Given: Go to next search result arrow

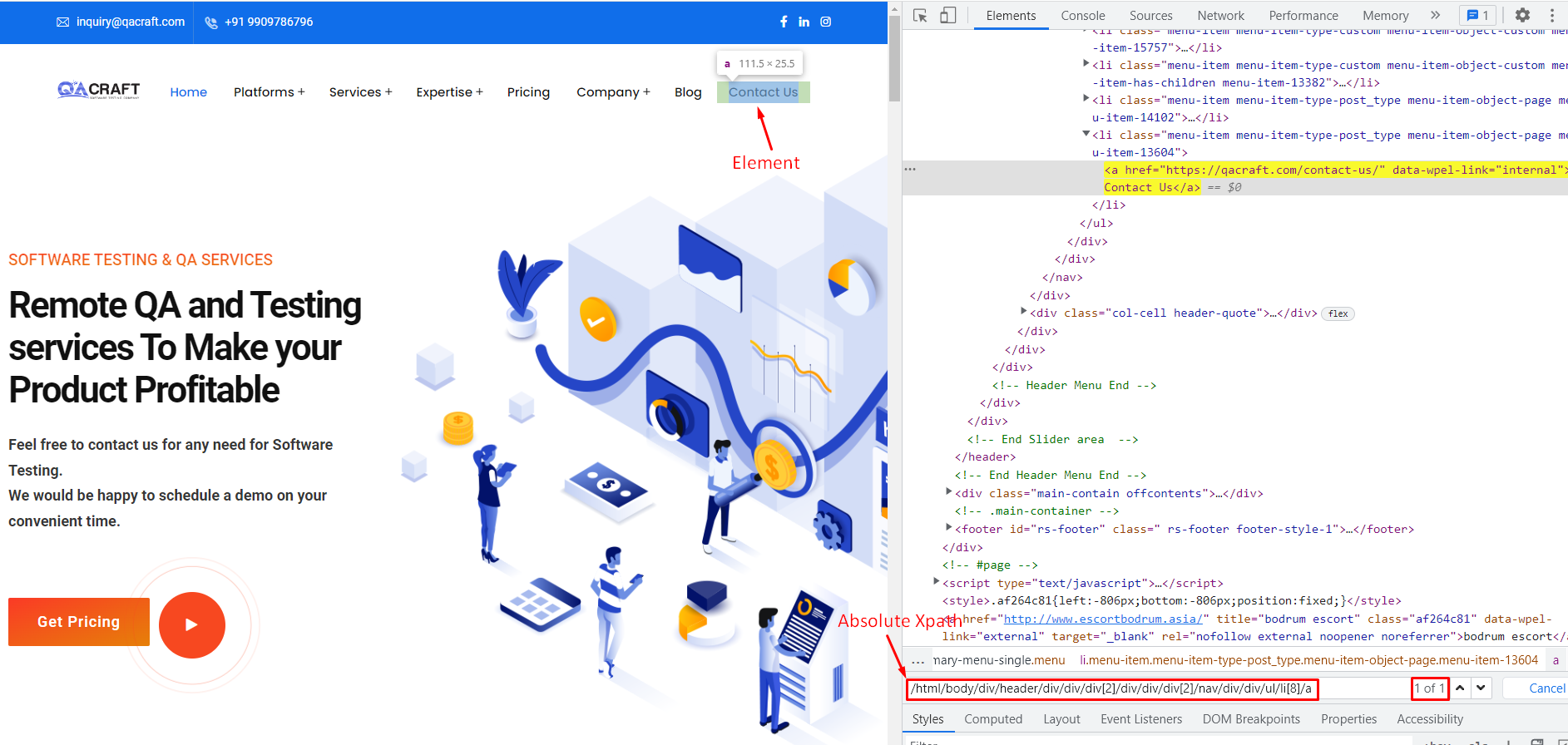Looking at the screenshot, I should point(1481,688).
